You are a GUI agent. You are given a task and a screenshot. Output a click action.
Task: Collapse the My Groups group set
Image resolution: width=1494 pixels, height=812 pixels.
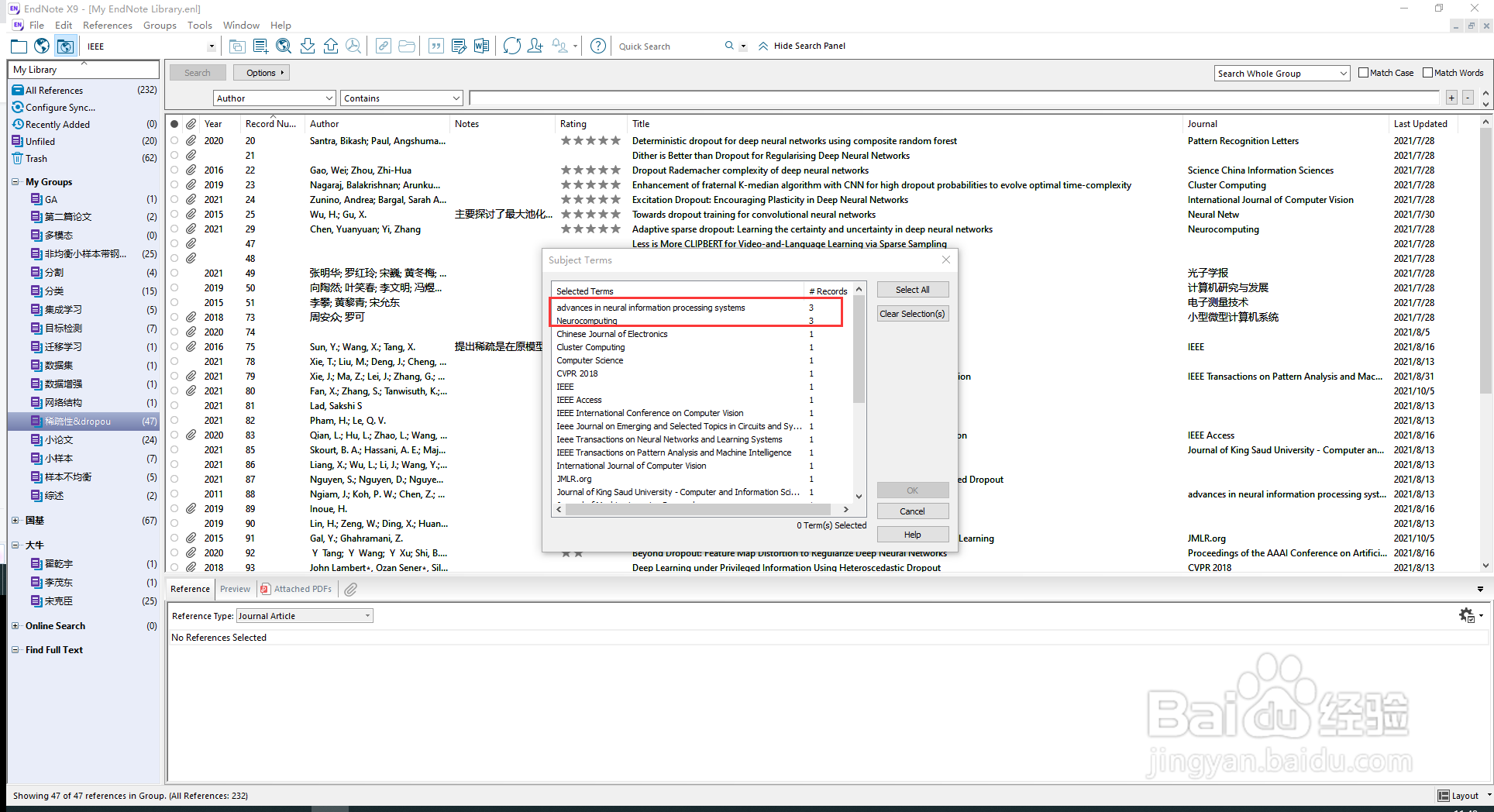pos(15,182)
